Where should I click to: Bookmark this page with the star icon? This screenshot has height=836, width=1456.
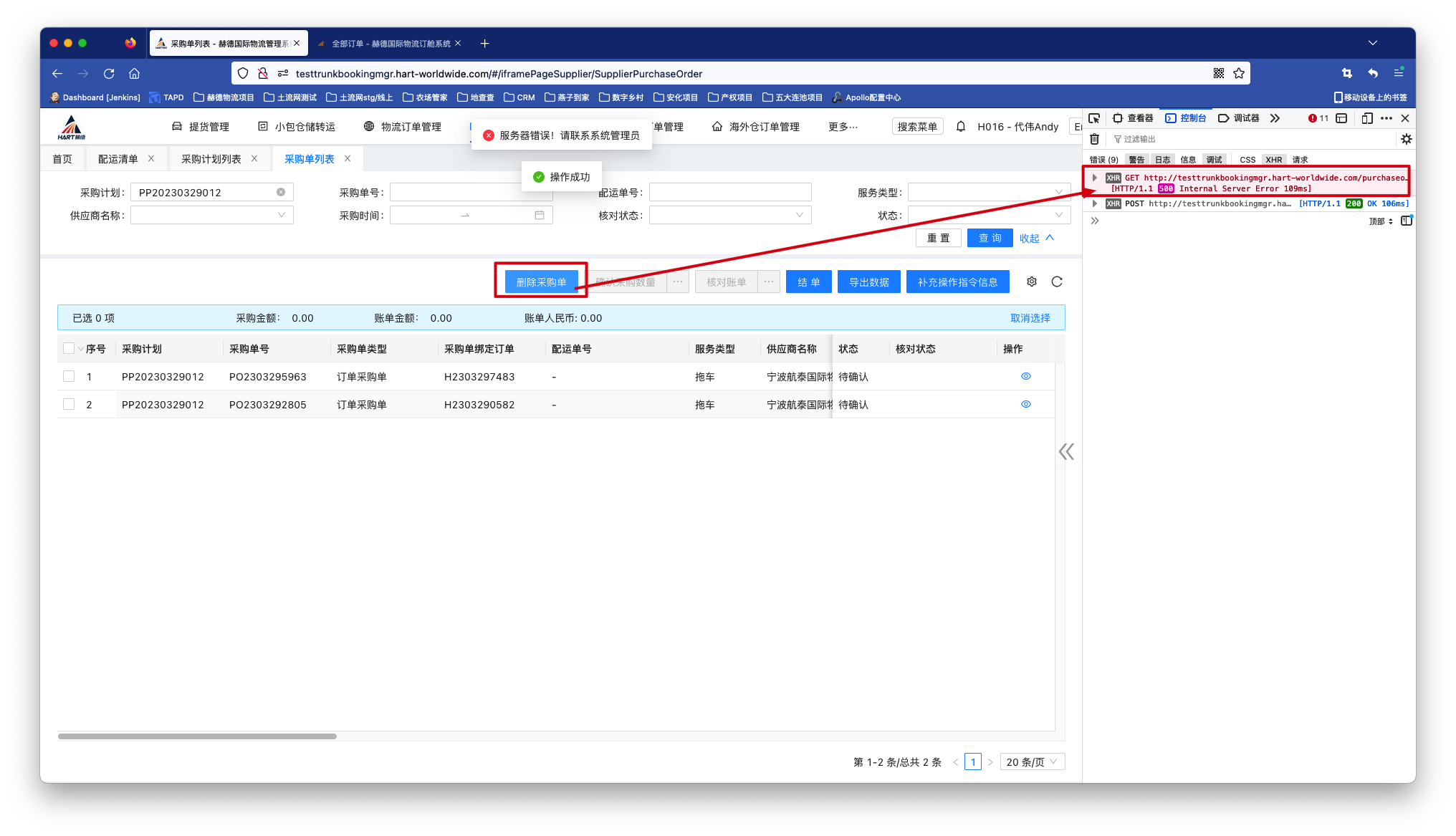click(x=1239, y=73)
